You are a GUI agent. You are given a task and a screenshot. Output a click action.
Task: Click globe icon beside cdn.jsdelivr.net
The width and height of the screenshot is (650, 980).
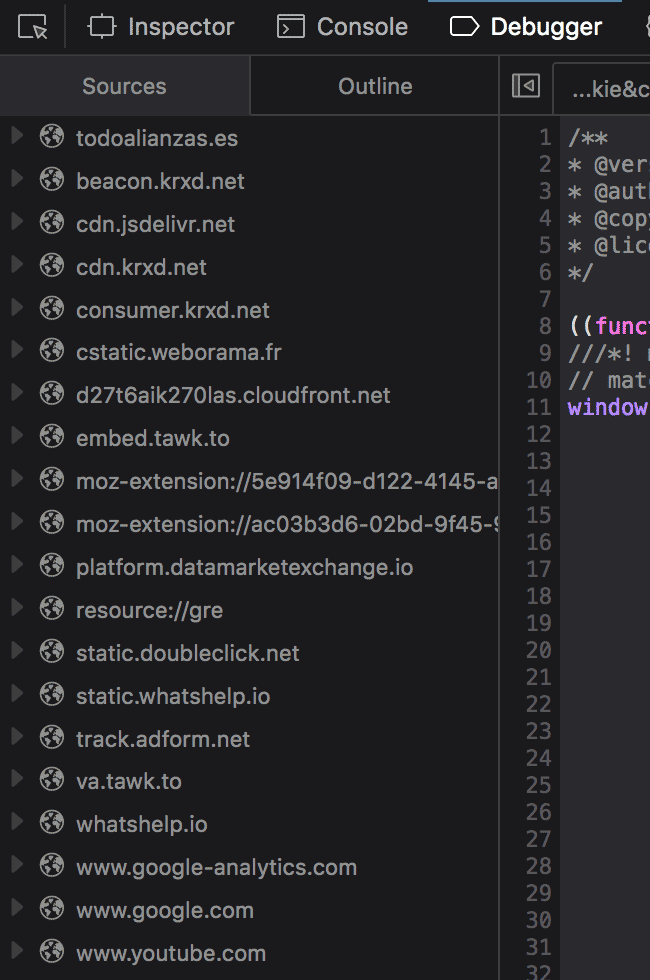coord(52,222)
